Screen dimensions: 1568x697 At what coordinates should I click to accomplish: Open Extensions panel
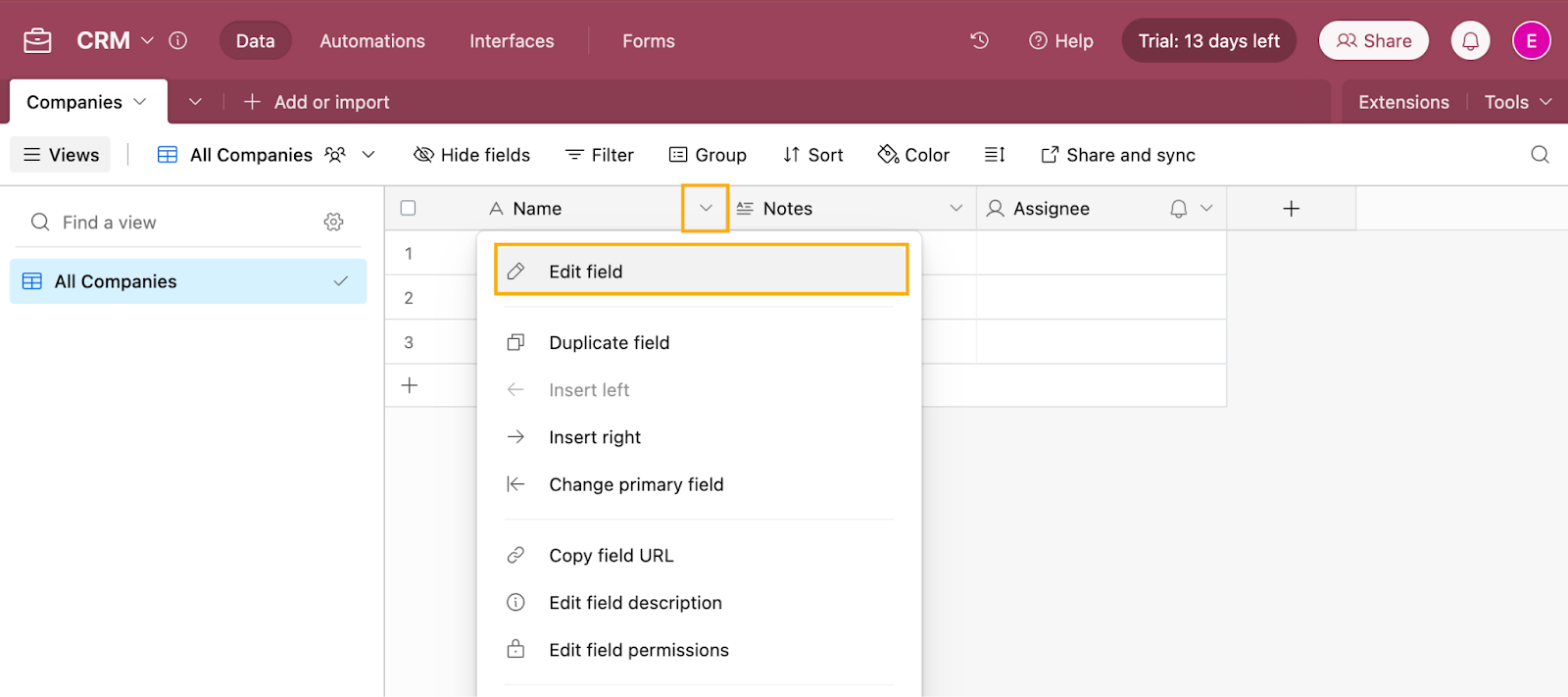pos(1403,102)
